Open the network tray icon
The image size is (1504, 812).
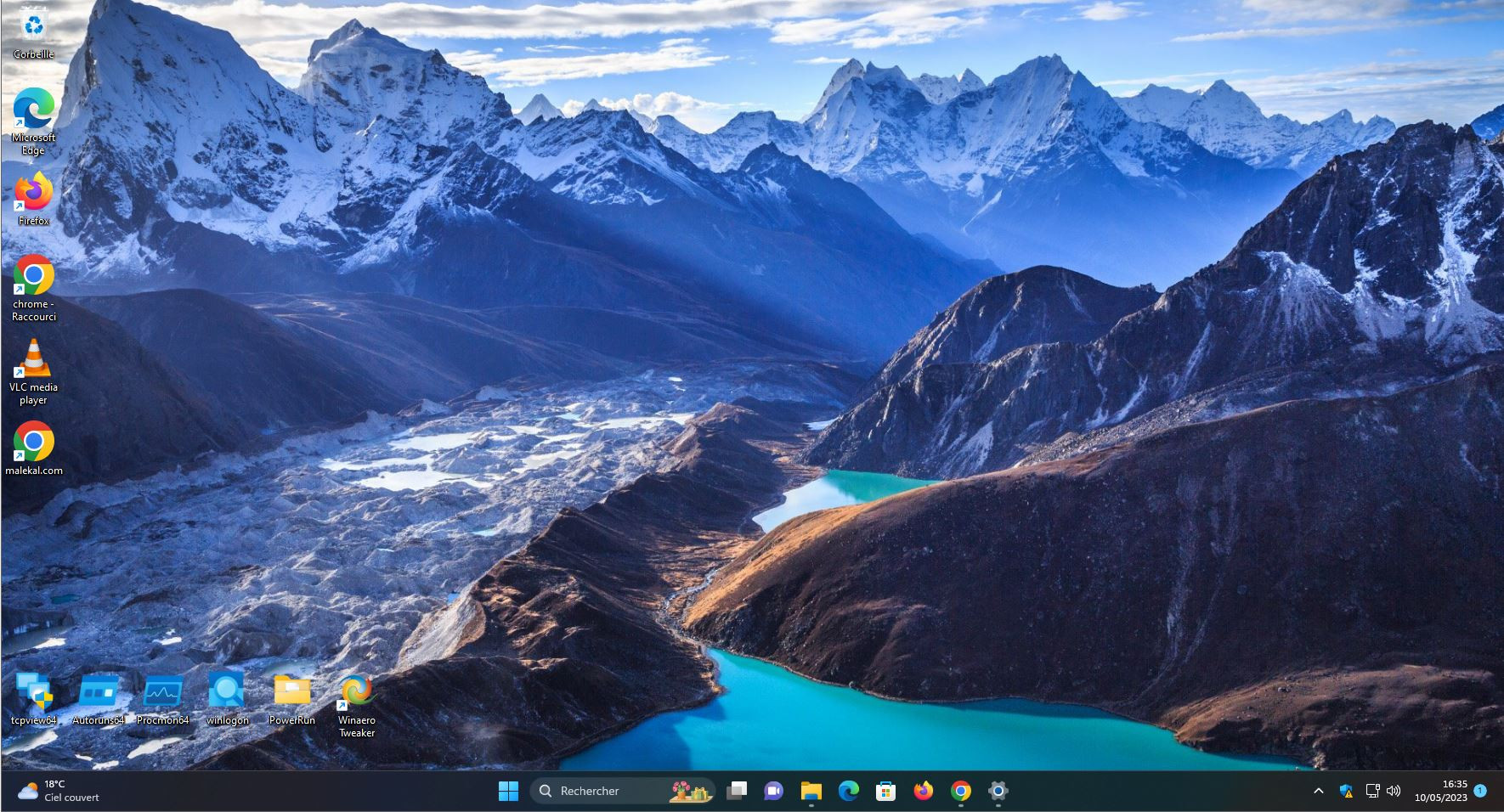click(1372, 791)
